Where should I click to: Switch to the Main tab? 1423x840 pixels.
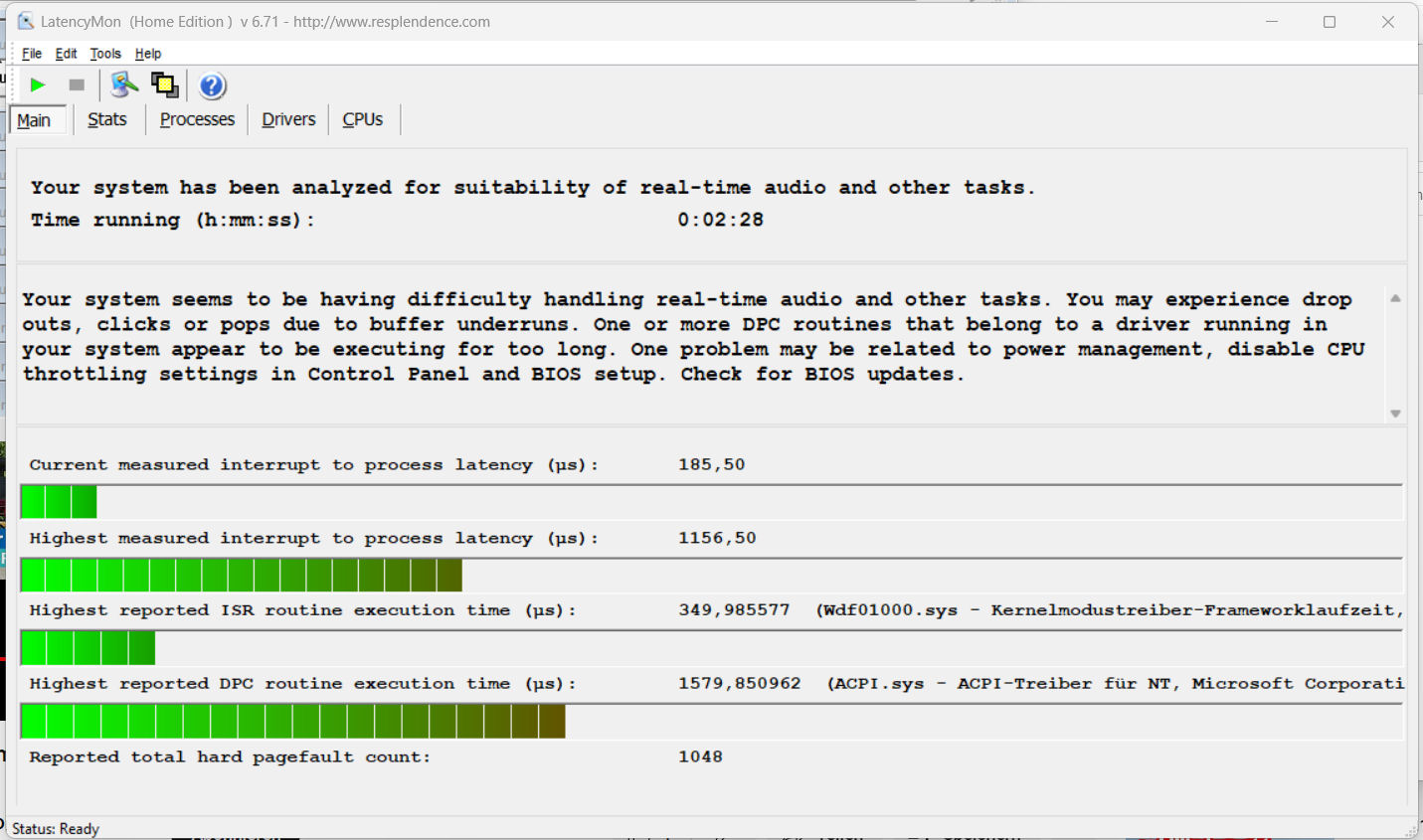point(34,120)
